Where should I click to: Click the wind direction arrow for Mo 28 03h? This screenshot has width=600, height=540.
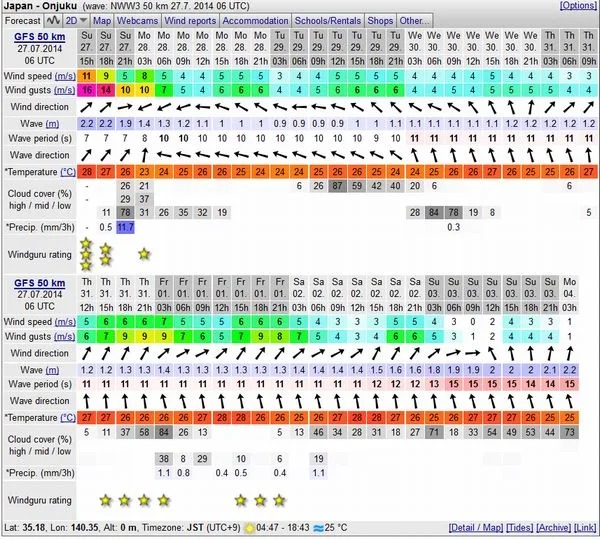click(x=144, y=107)
